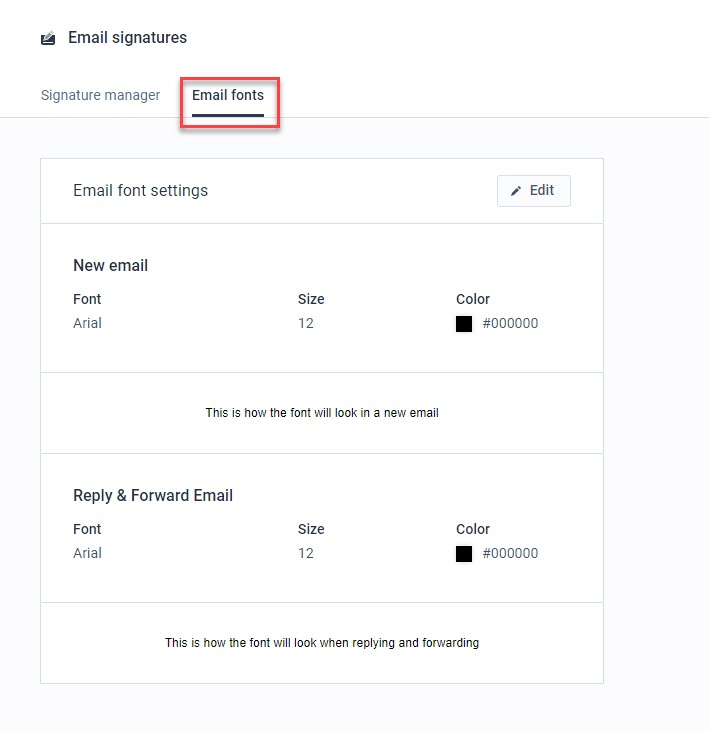Screen dimensions: 709x731
Task: Click the Color label under New email
Action: click(473, 299)
